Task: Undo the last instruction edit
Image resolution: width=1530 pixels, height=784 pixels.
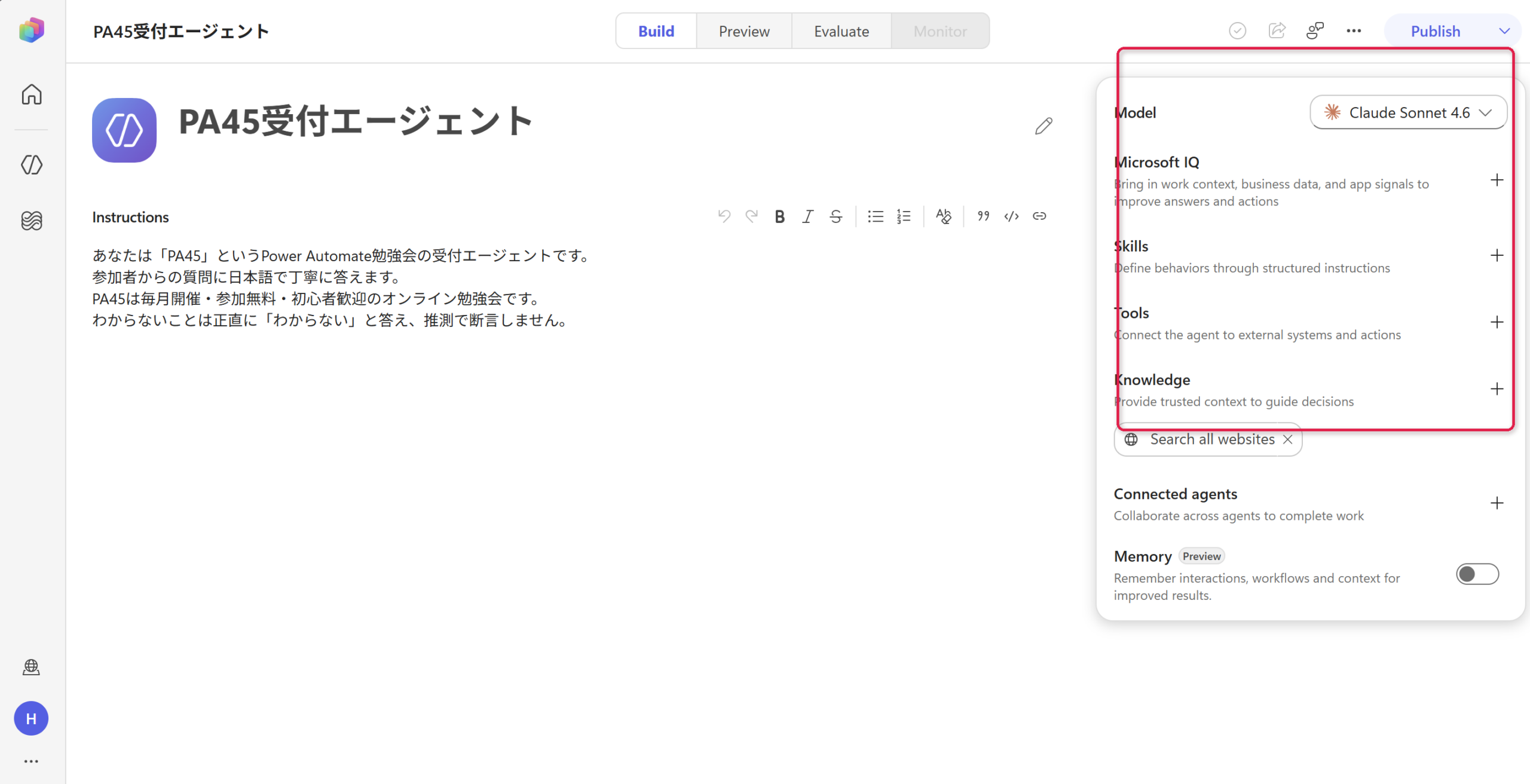Action: 724,216
